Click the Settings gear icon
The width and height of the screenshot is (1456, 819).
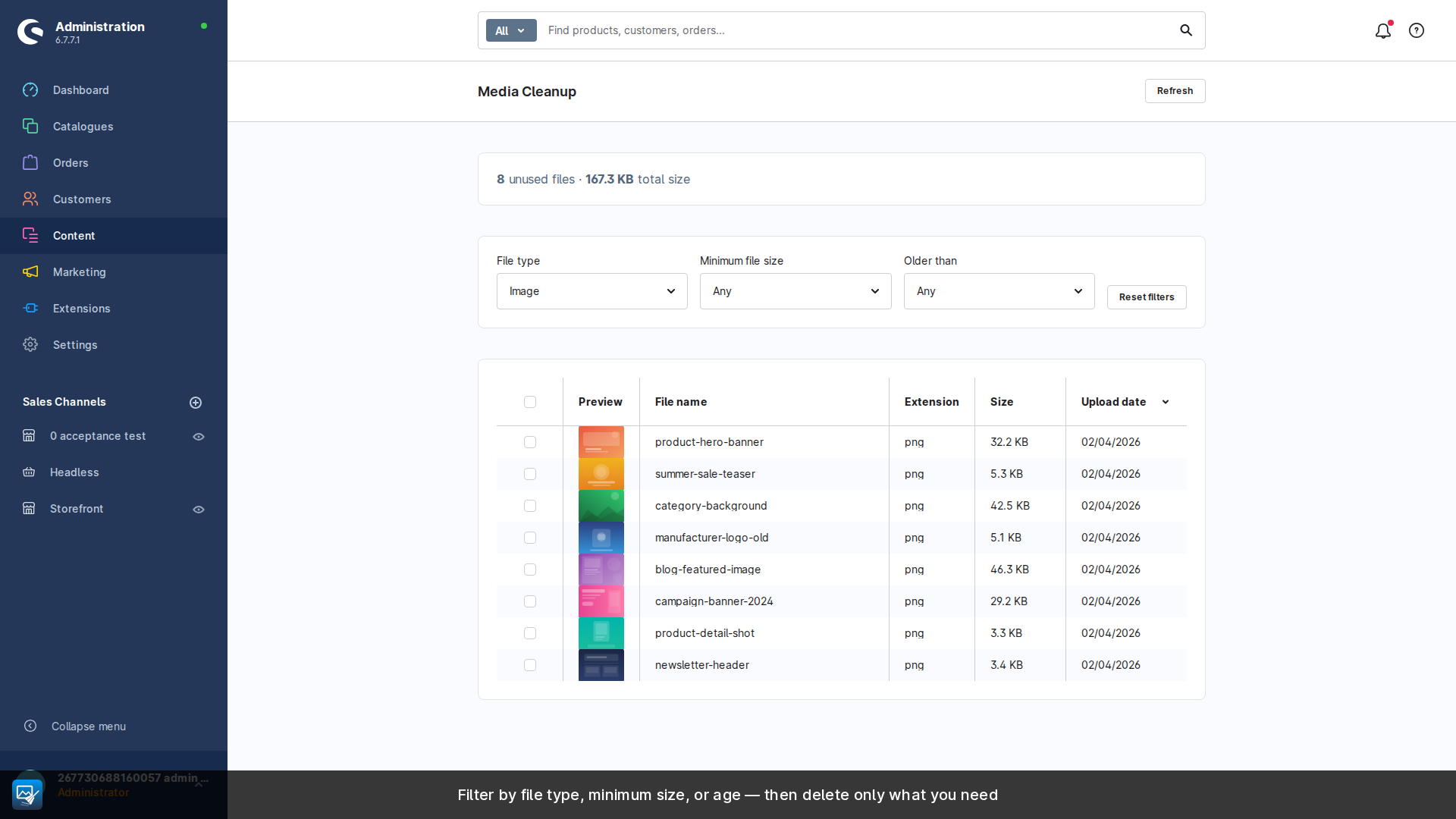click(30, 345)
